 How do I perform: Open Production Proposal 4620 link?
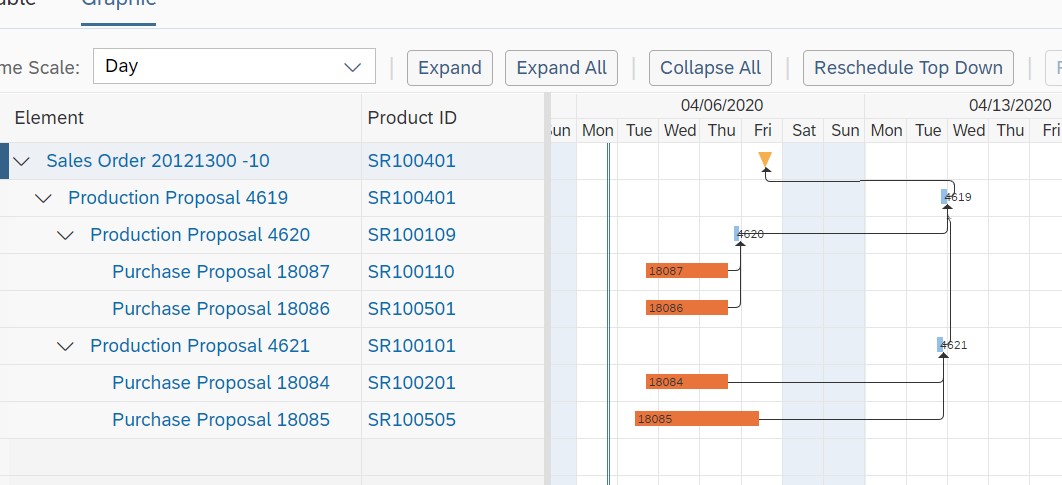(x=200, y=235)
